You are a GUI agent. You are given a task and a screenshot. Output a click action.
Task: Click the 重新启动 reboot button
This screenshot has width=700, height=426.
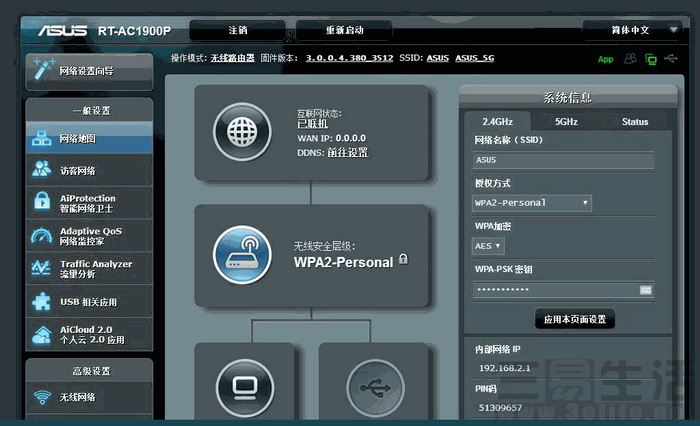click(344, 30)
